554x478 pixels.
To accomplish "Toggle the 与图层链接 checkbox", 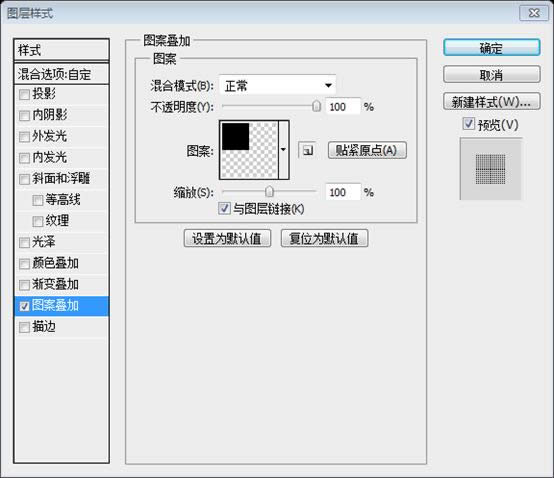I will click(x=224, y=208).
